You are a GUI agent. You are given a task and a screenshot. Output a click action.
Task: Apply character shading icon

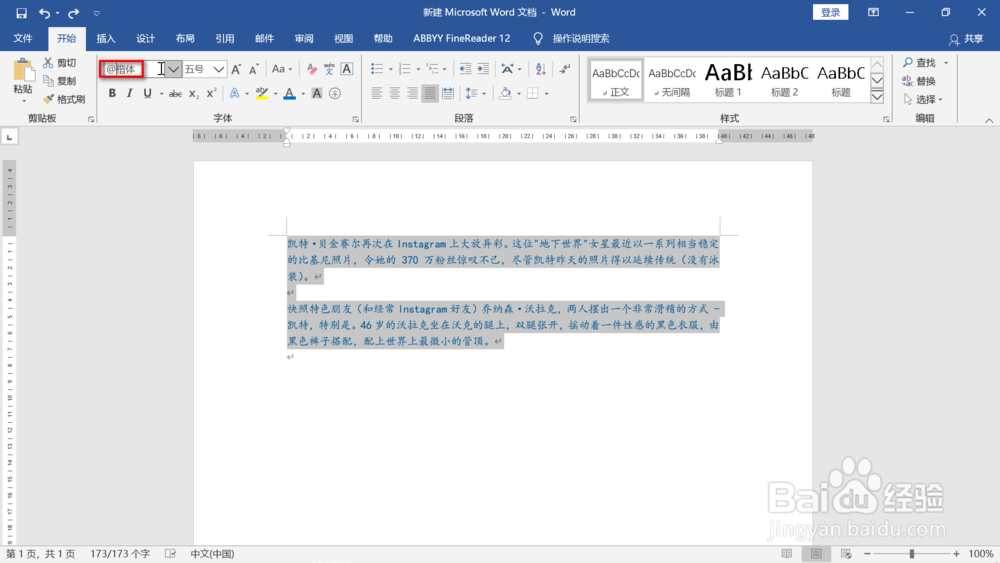[317, 94]
